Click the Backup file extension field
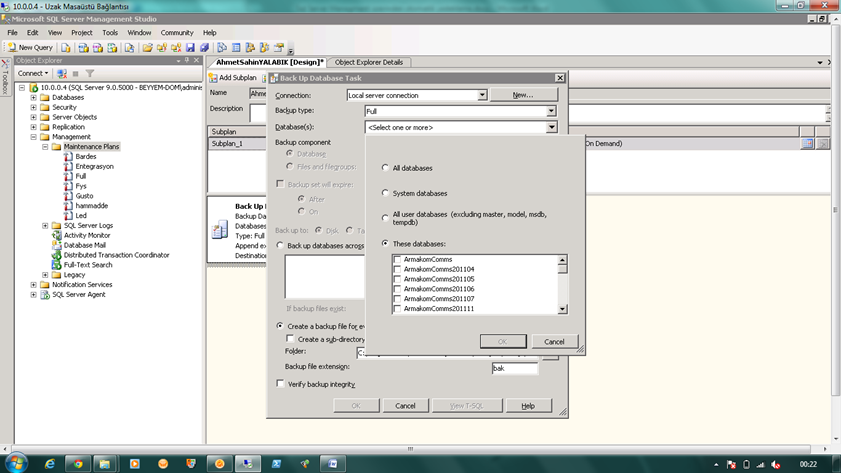Image resolution: width=841 pixels, height=473 pixels. 514,368
